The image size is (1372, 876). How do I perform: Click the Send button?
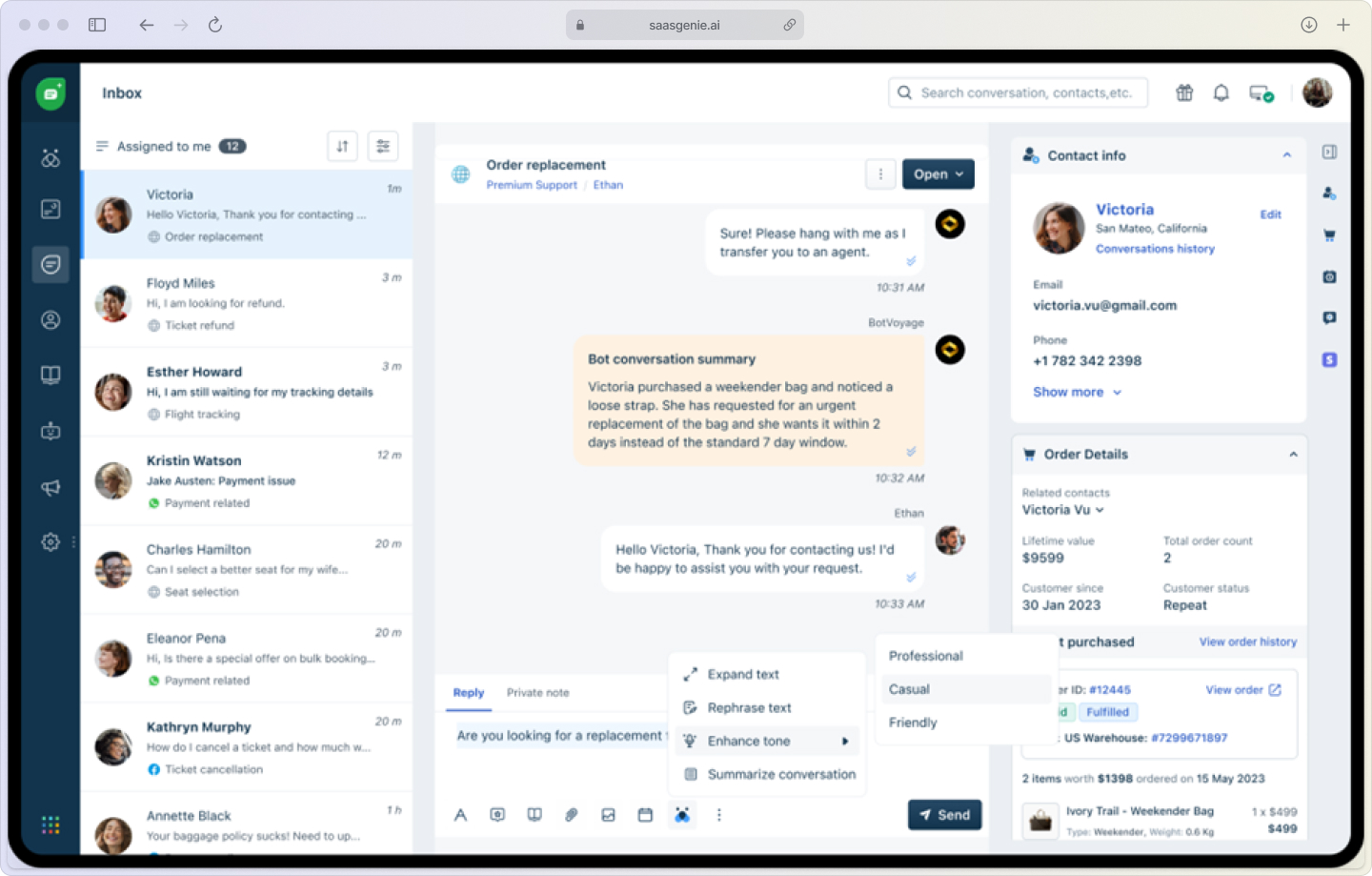tap(944, 815)
